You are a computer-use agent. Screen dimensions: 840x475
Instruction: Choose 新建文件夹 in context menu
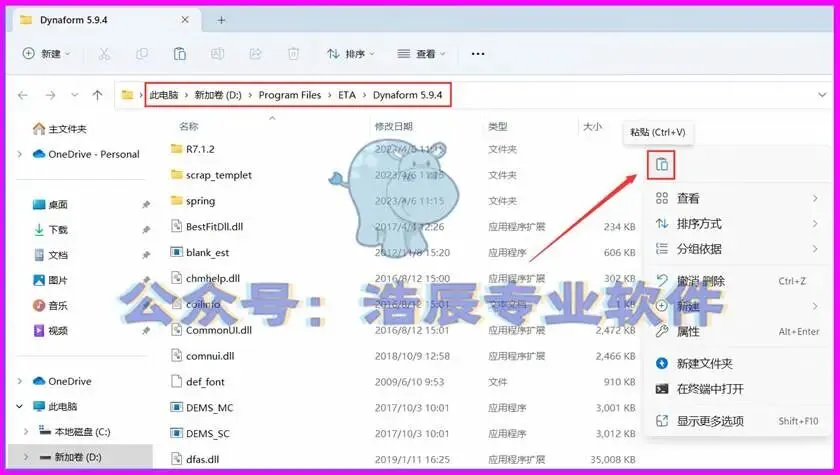[737, 364]
